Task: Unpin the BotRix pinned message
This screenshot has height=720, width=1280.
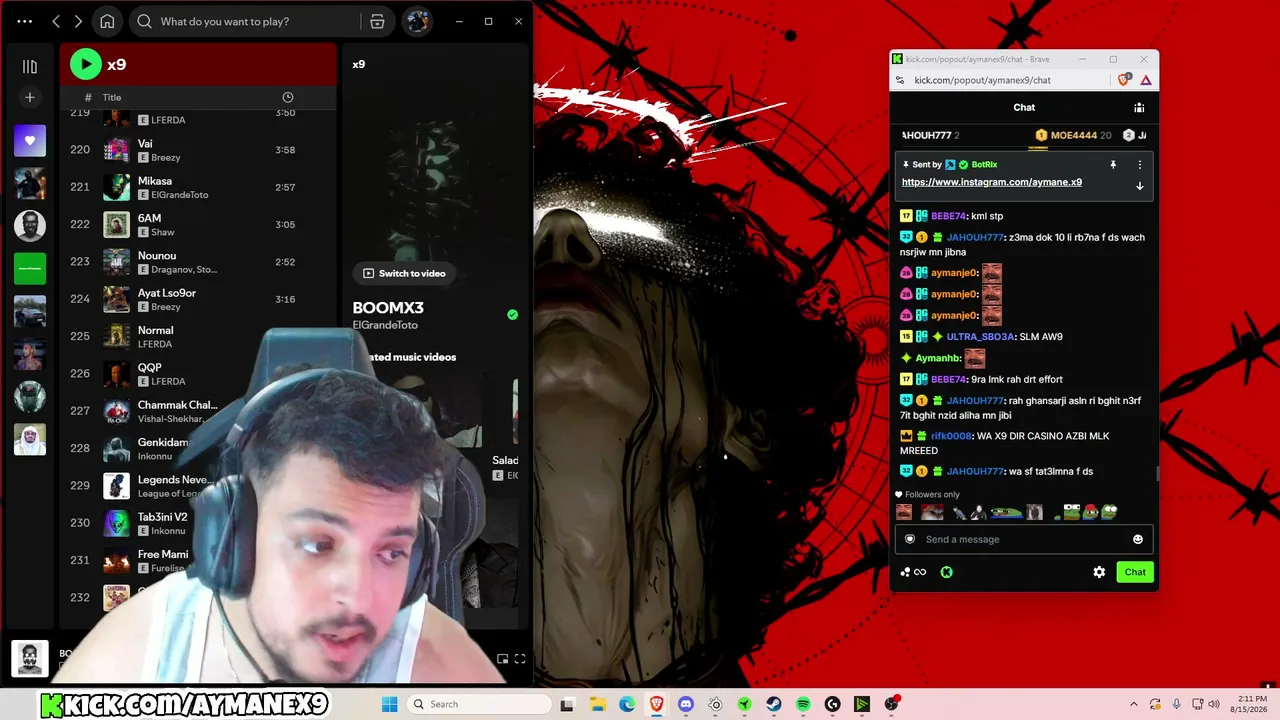Action: click(1113, 164)
